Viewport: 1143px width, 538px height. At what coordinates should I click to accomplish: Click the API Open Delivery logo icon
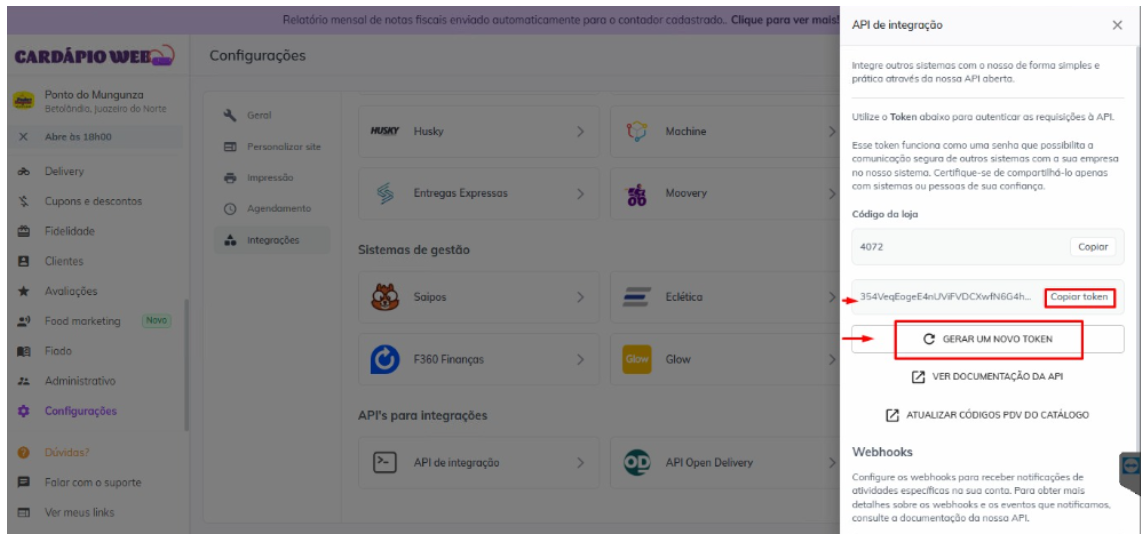pyautogui.click(x=637, y=462)
